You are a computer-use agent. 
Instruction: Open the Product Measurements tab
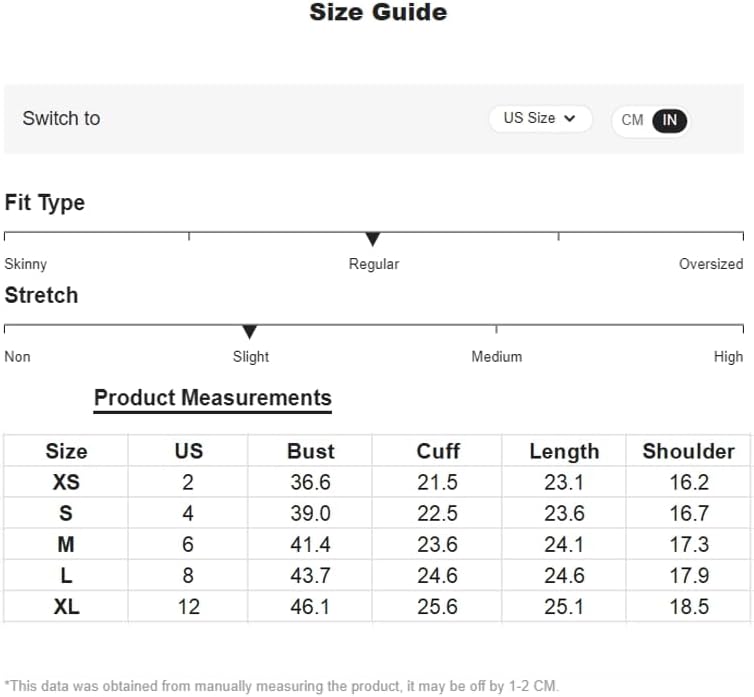pos(213,398)
